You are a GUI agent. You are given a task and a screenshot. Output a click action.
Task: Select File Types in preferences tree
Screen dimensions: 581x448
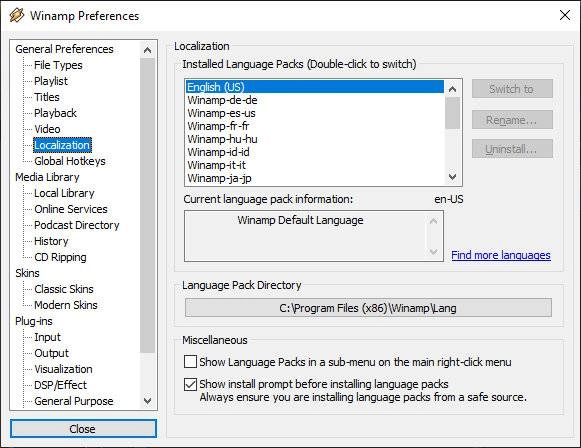58,65
